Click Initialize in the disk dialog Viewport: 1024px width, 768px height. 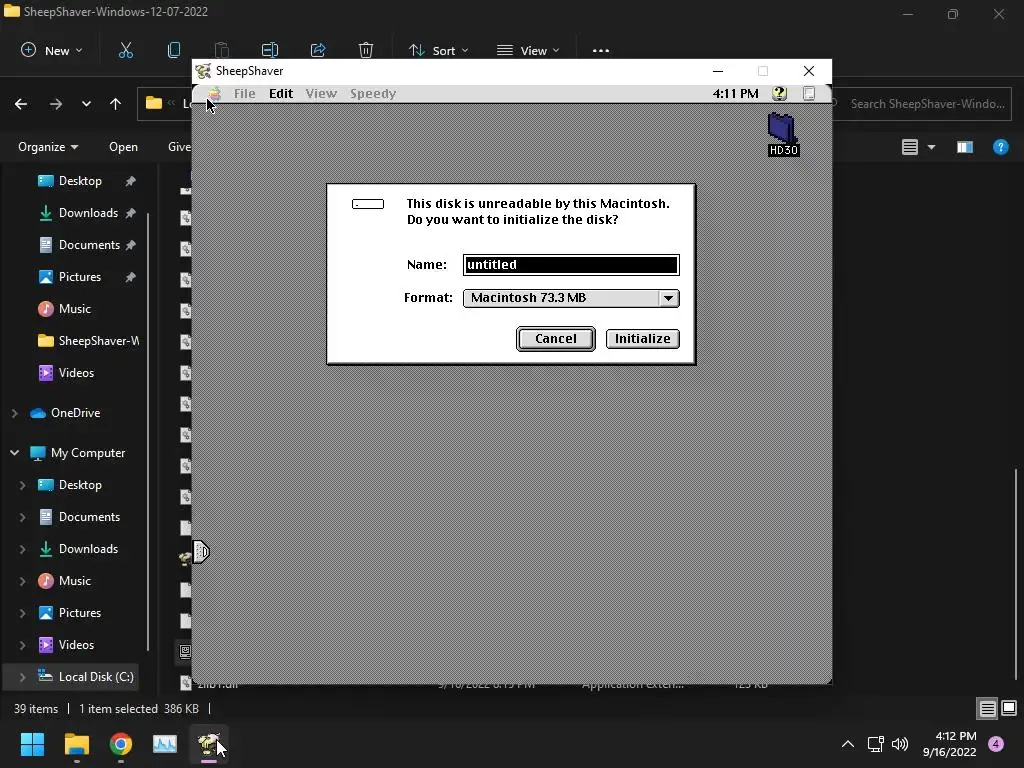(642, 338)
